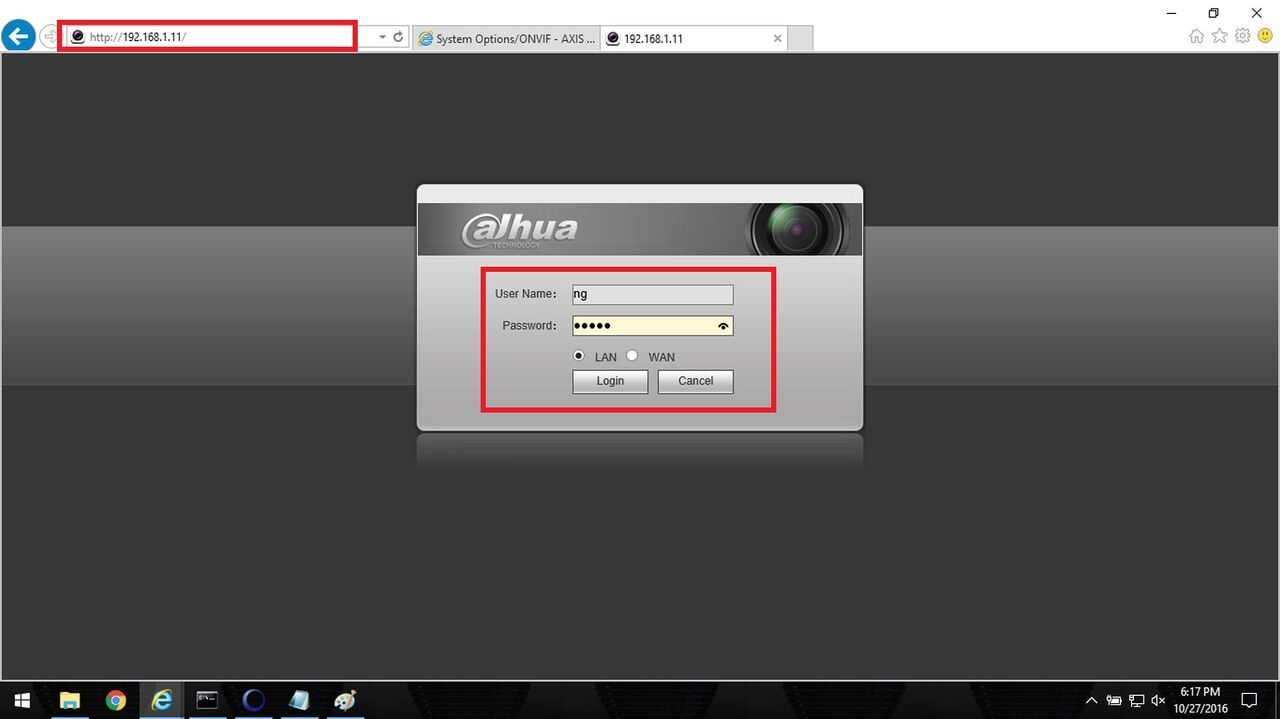Click the smiley feedback icon
Image resolution: width=1280 pixels, height=719 pixels.
pos(1265,36)
